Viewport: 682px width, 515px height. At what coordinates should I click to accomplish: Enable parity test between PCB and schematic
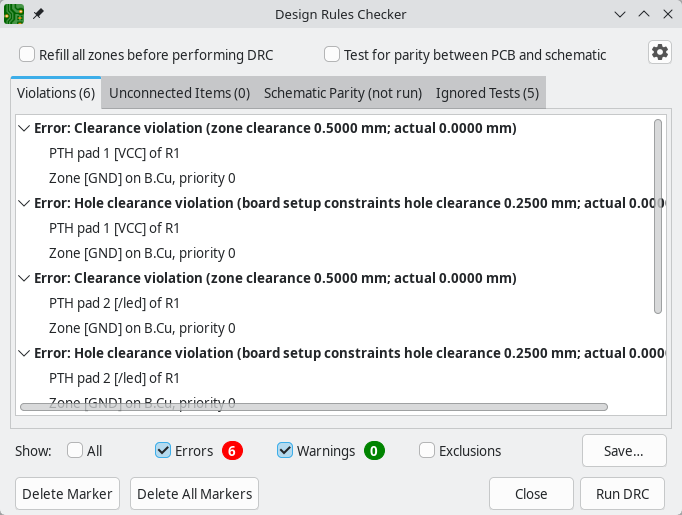click(x=332, y=55)
